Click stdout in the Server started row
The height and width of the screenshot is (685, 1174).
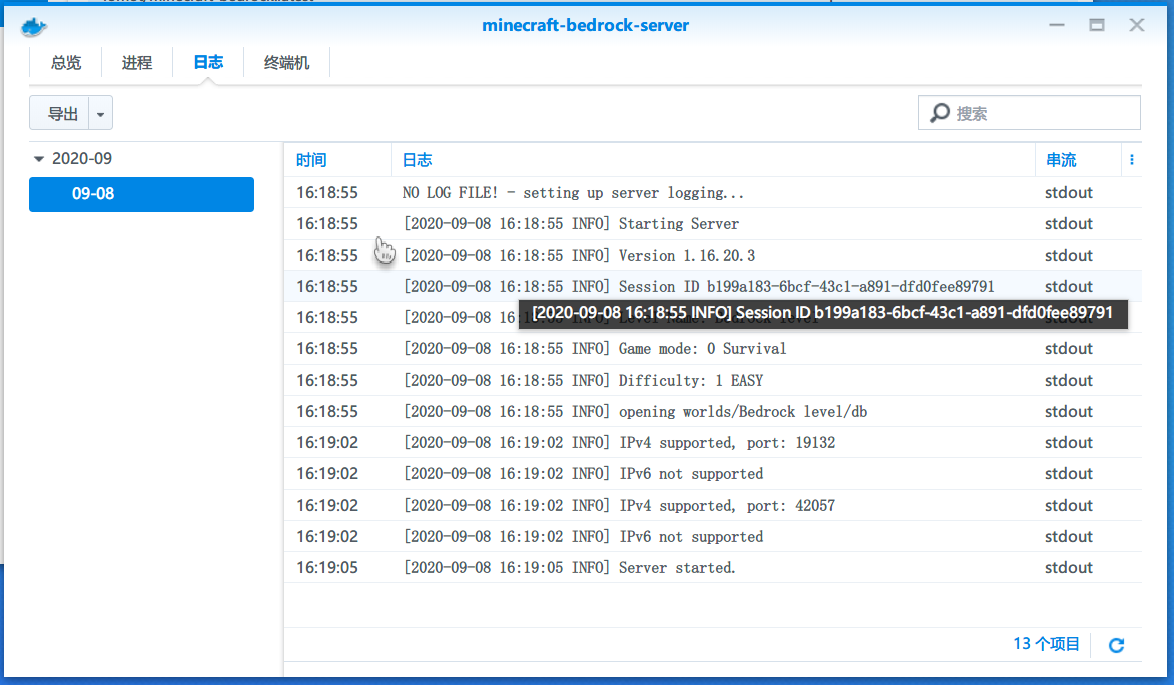(x=1068, y=567)
